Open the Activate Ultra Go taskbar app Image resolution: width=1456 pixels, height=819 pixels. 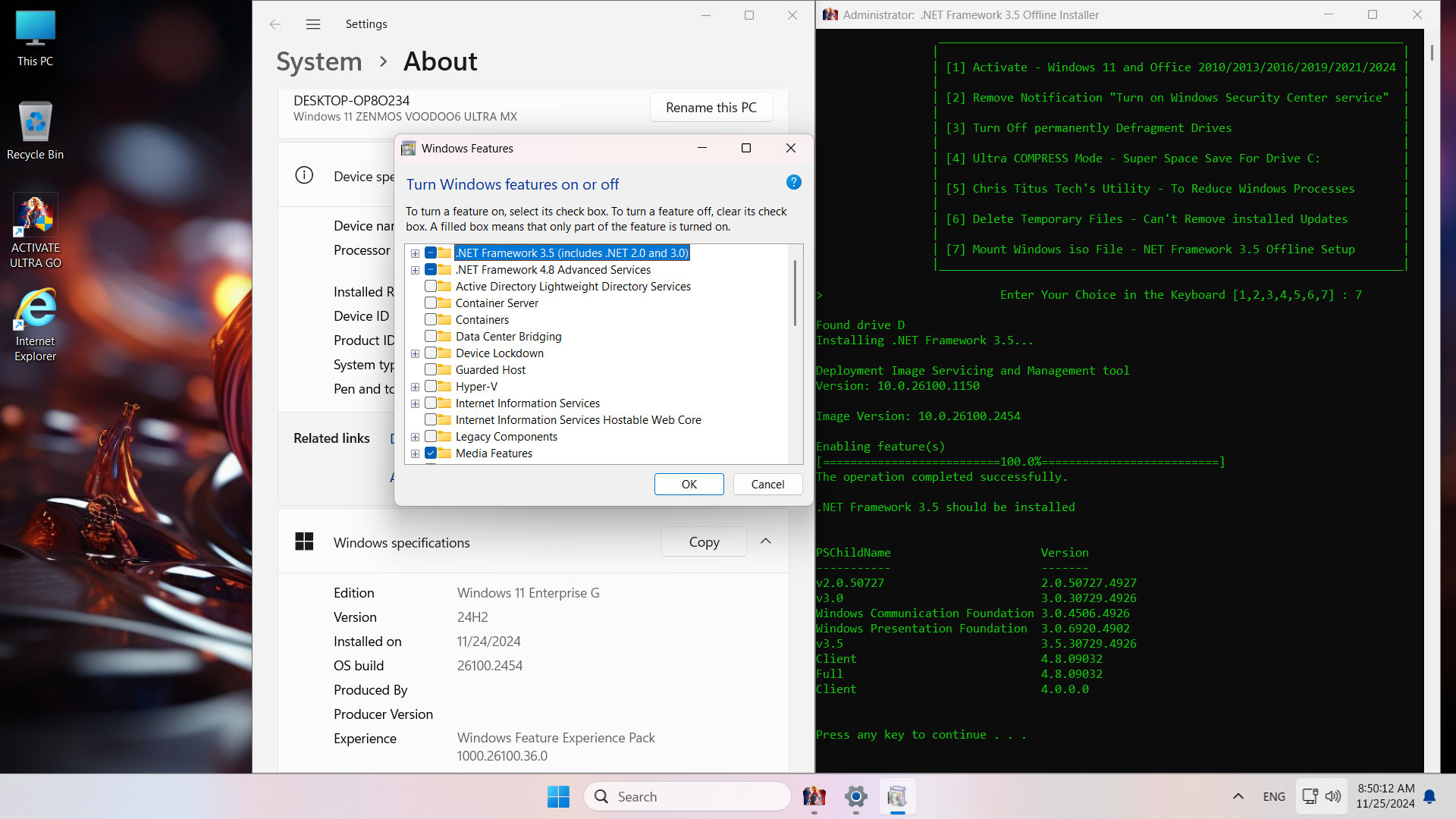(x=814, y=796)
